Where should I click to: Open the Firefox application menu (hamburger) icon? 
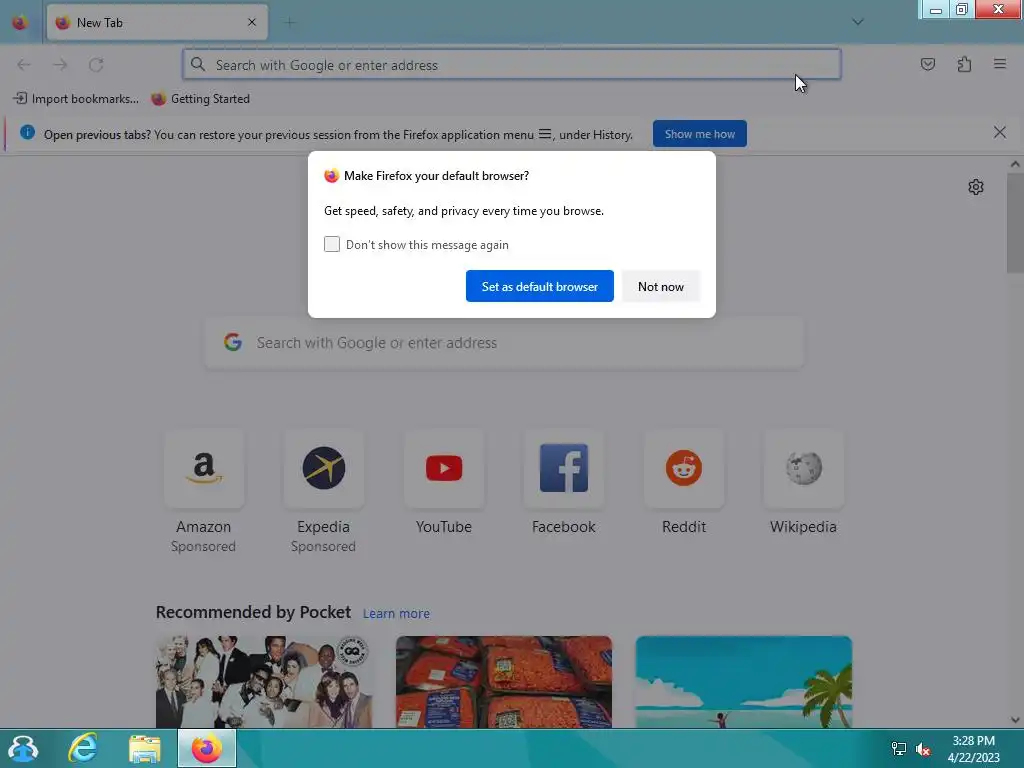[999, 64]
